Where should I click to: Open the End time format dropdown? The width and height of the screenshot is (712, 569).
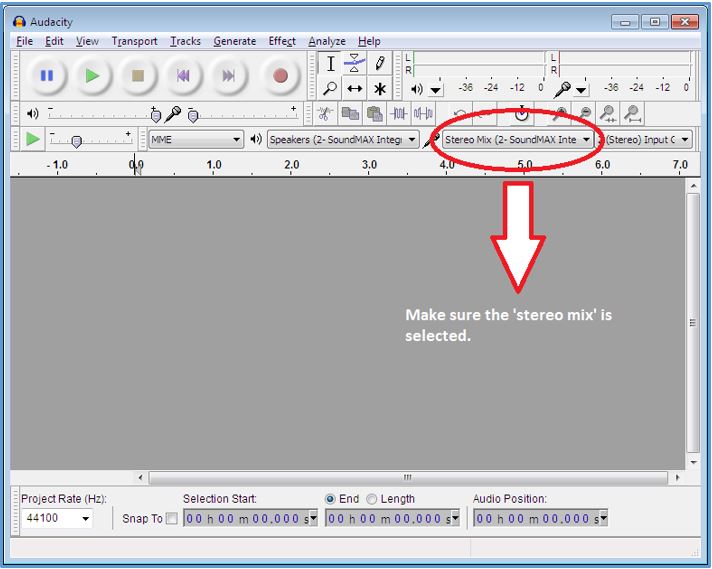coord(455,518)
